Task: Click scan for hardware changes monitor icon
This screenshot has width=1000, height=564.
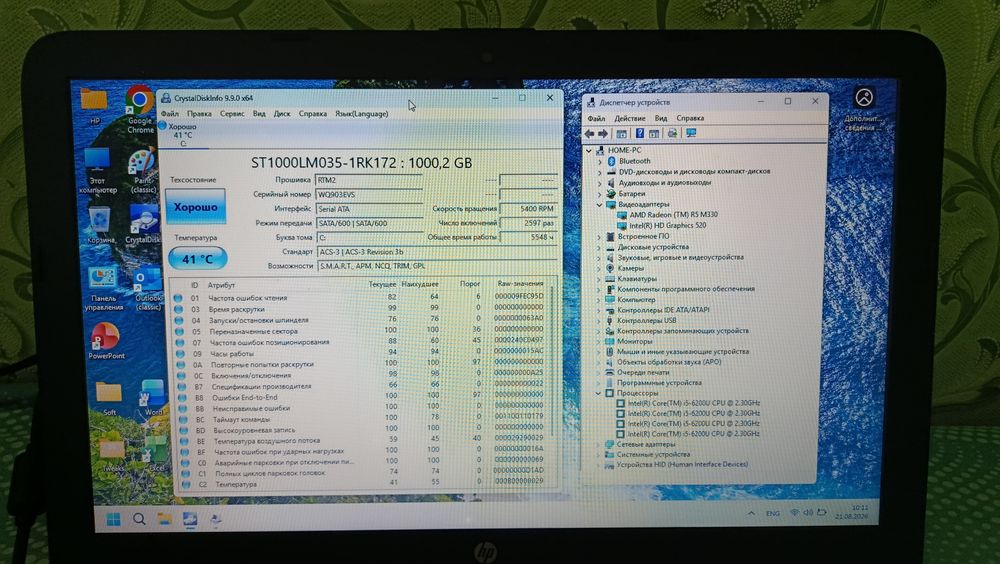Action: pyautogui.click(x=691, y=133)
